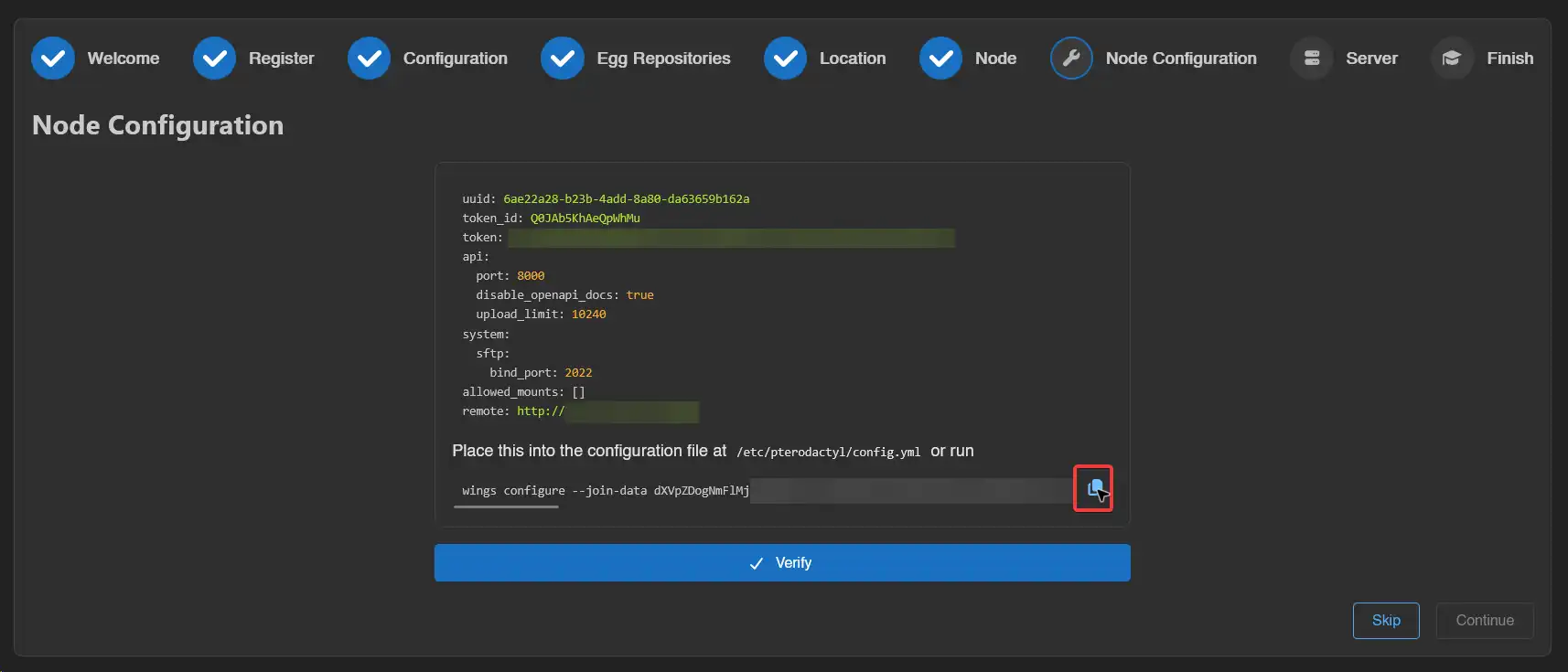Click the disabled Continue button
The height and width of the screenshot is (672, 1568).
(x=1484, y=621)
